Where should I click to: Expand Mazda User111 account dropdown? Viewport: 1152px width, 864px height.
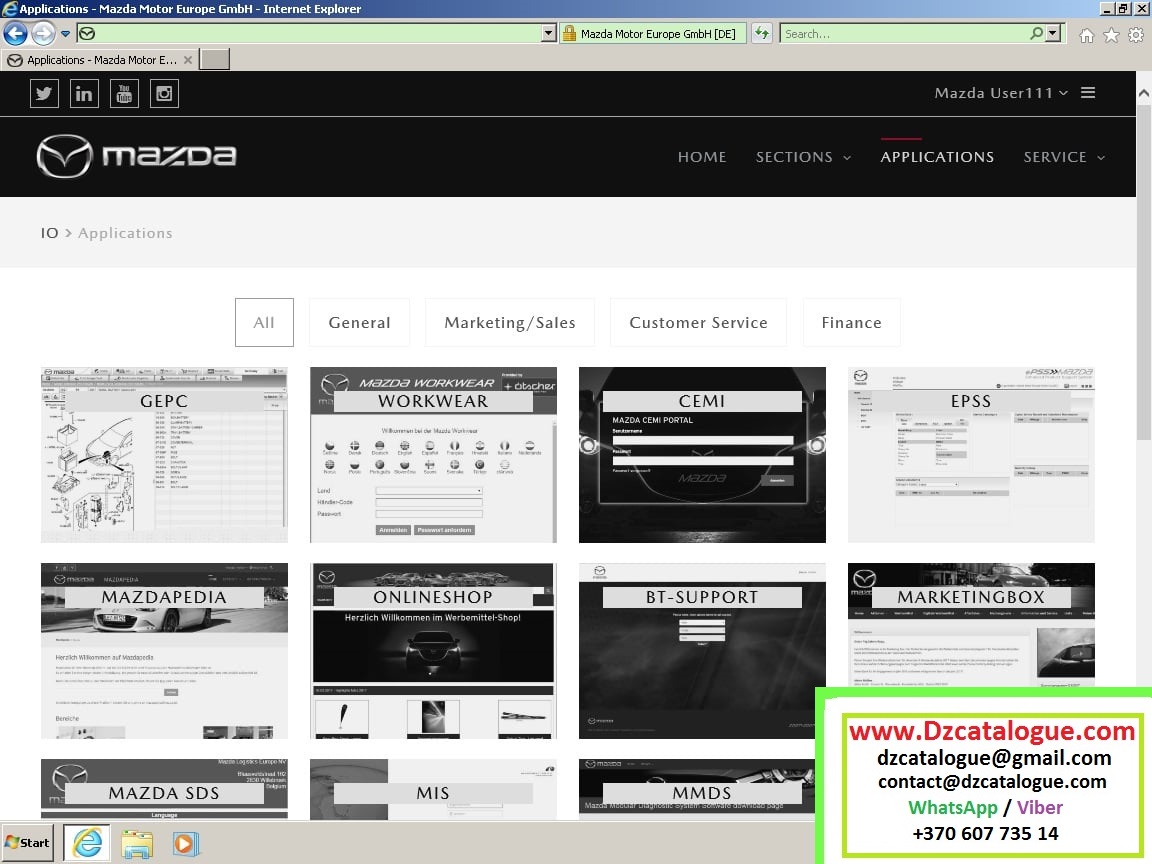pyautogui.click(x=1001, y=93)
